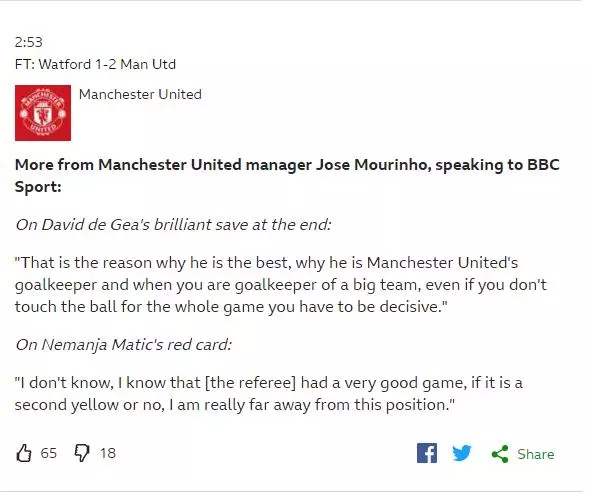The height and width of the screenshot is (492, 589).
Task: Click the quote starting 'I don't know'
Action: pyautogui.click(x=269, y=394)
